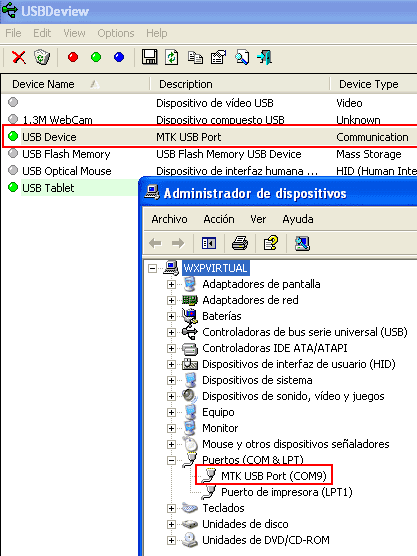Select MTK USB Port (COM9) tree item
417x556 pixels.
pyautogui.click(x=273, y=476)
